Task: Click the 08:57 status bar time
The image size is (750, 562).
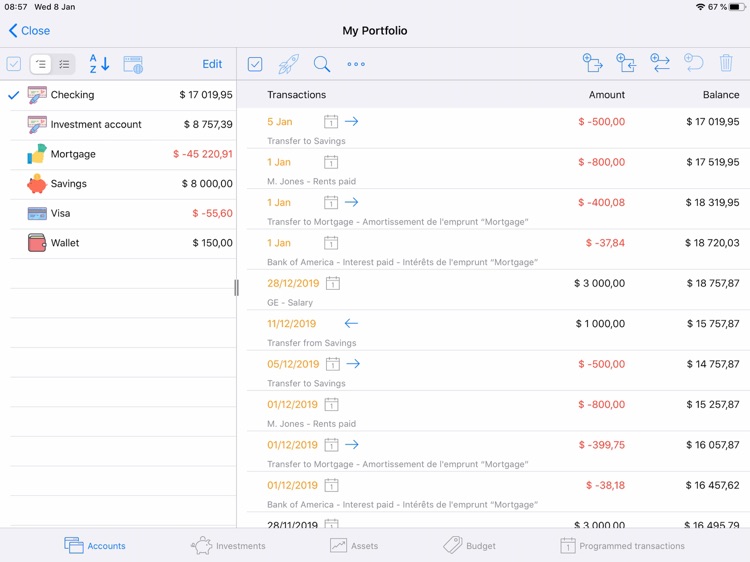Action: [16, 7]
